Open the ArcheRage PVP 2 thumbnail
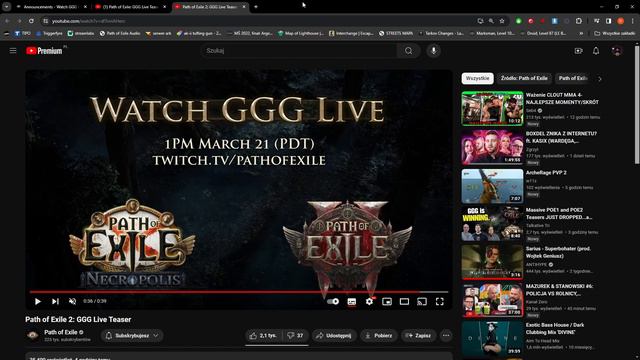640x360 pixels. click(492, 186)
